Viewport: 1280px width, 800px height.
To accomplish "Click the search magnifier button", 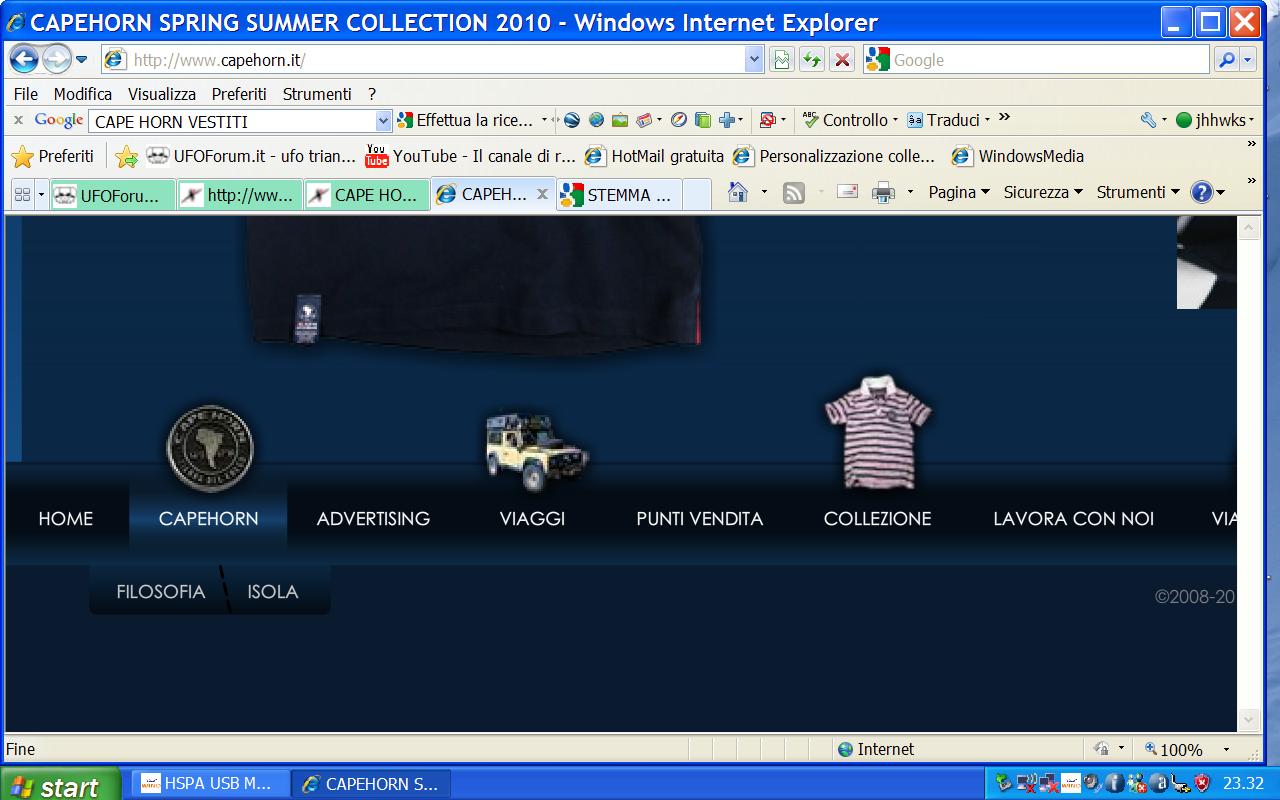I will point(1226,60).
